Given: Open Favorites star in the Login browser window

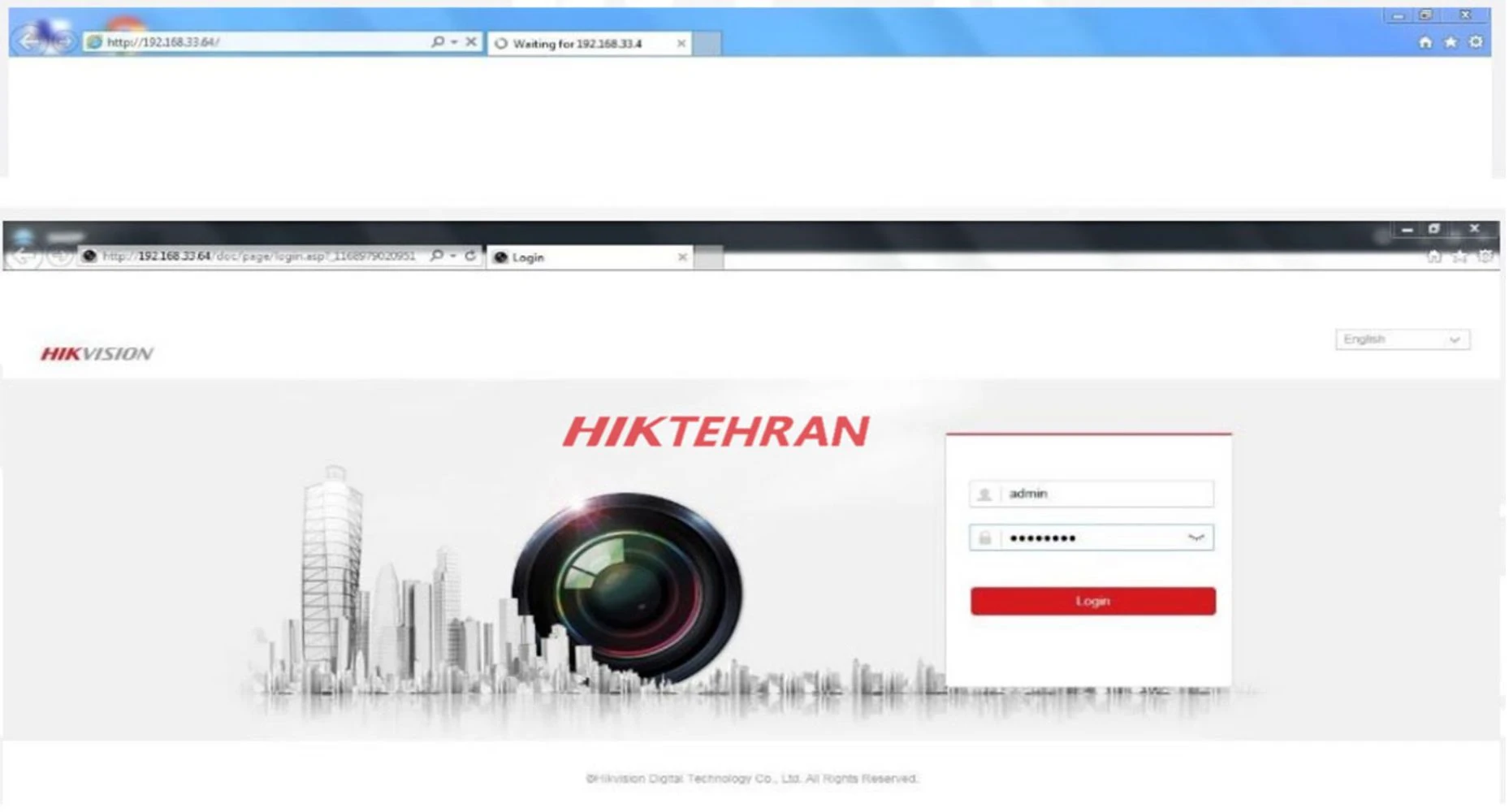Looking at the screenshot, I should (1459, 257).
